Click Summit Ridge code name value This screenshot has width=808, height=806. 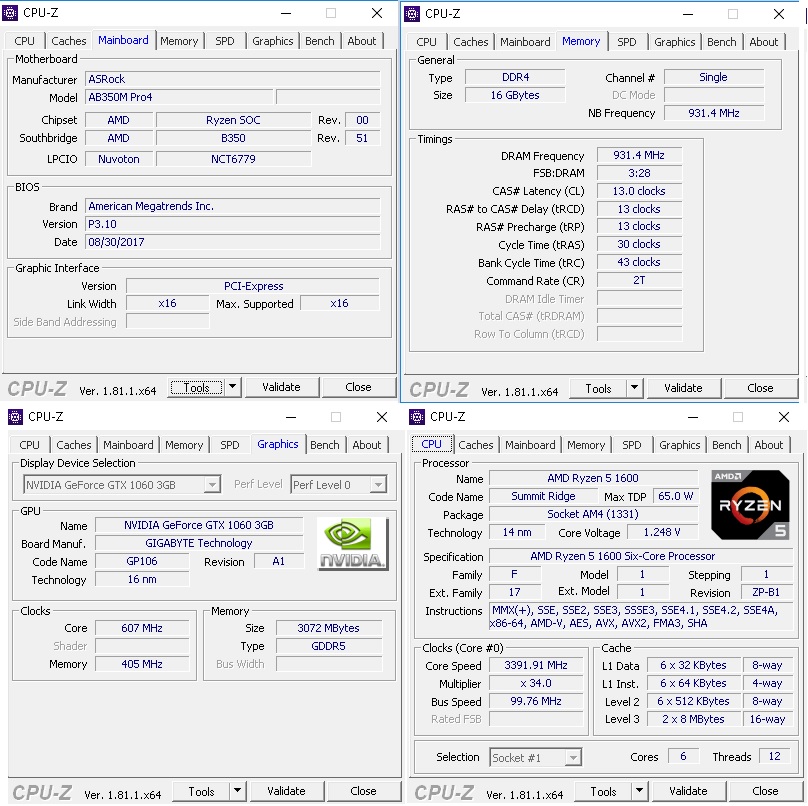tap(543, 496)
